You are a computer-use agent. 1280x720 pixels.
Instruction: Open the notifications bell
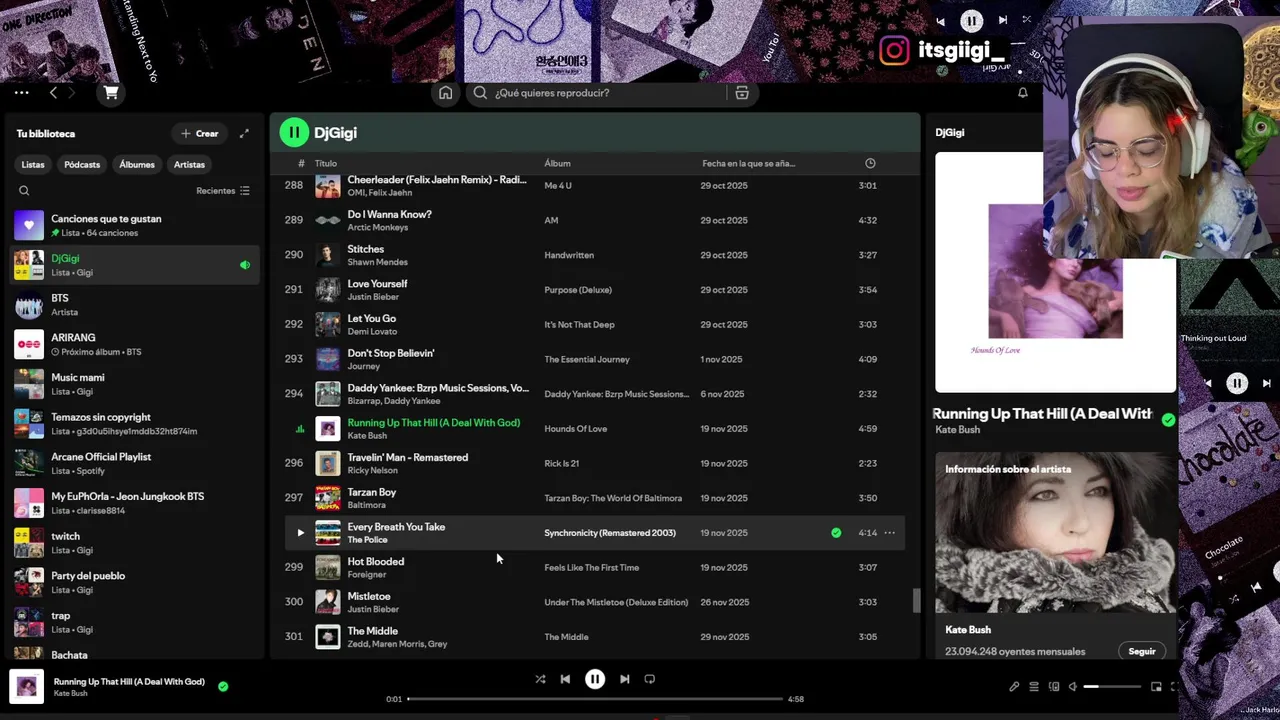click(1023, 93)
